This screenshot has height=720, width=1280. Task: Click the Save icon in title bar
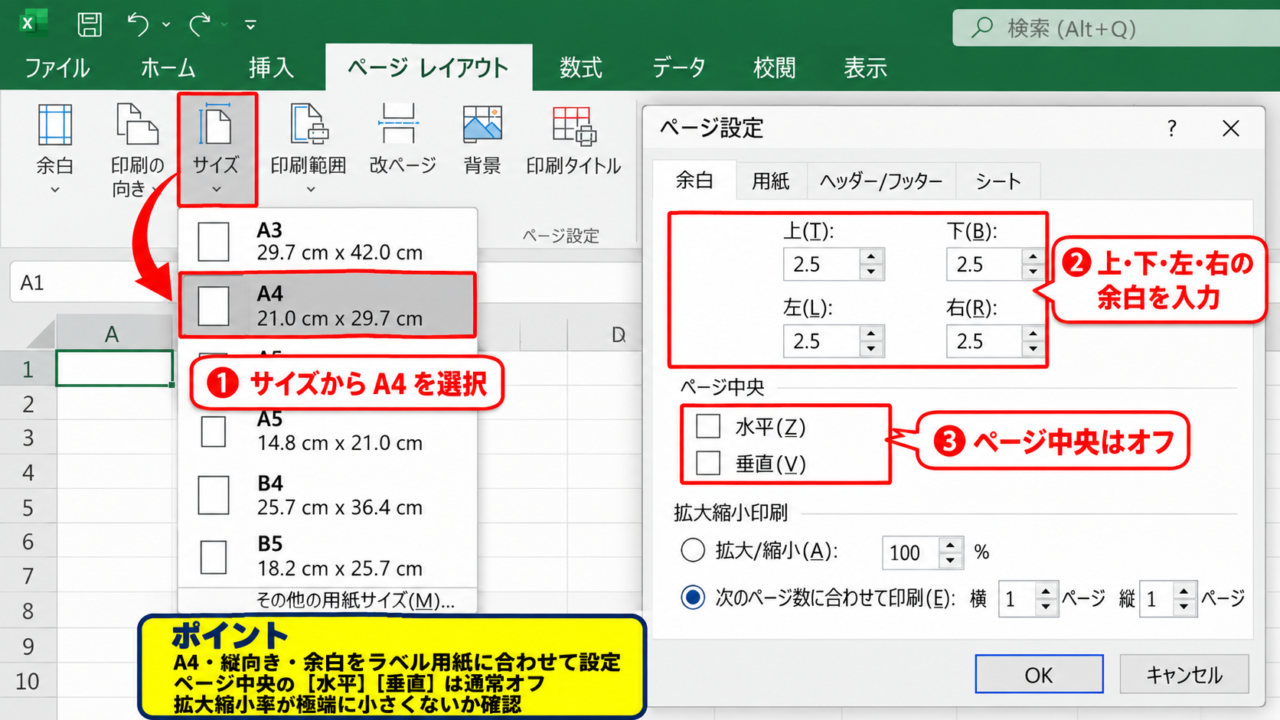click(89, 23)
